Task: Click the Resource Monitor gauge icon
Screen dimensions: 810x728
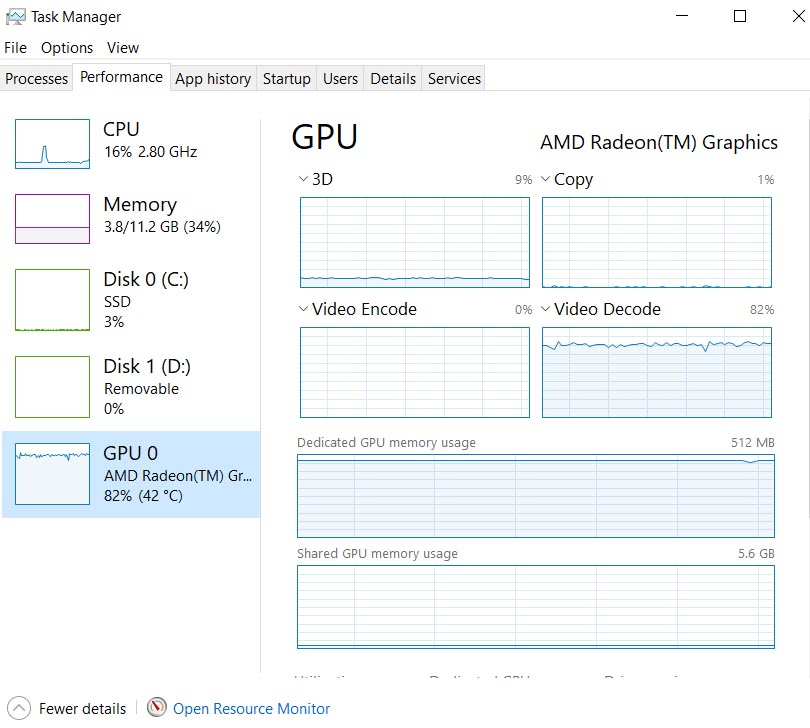Action: click(157, 707)
